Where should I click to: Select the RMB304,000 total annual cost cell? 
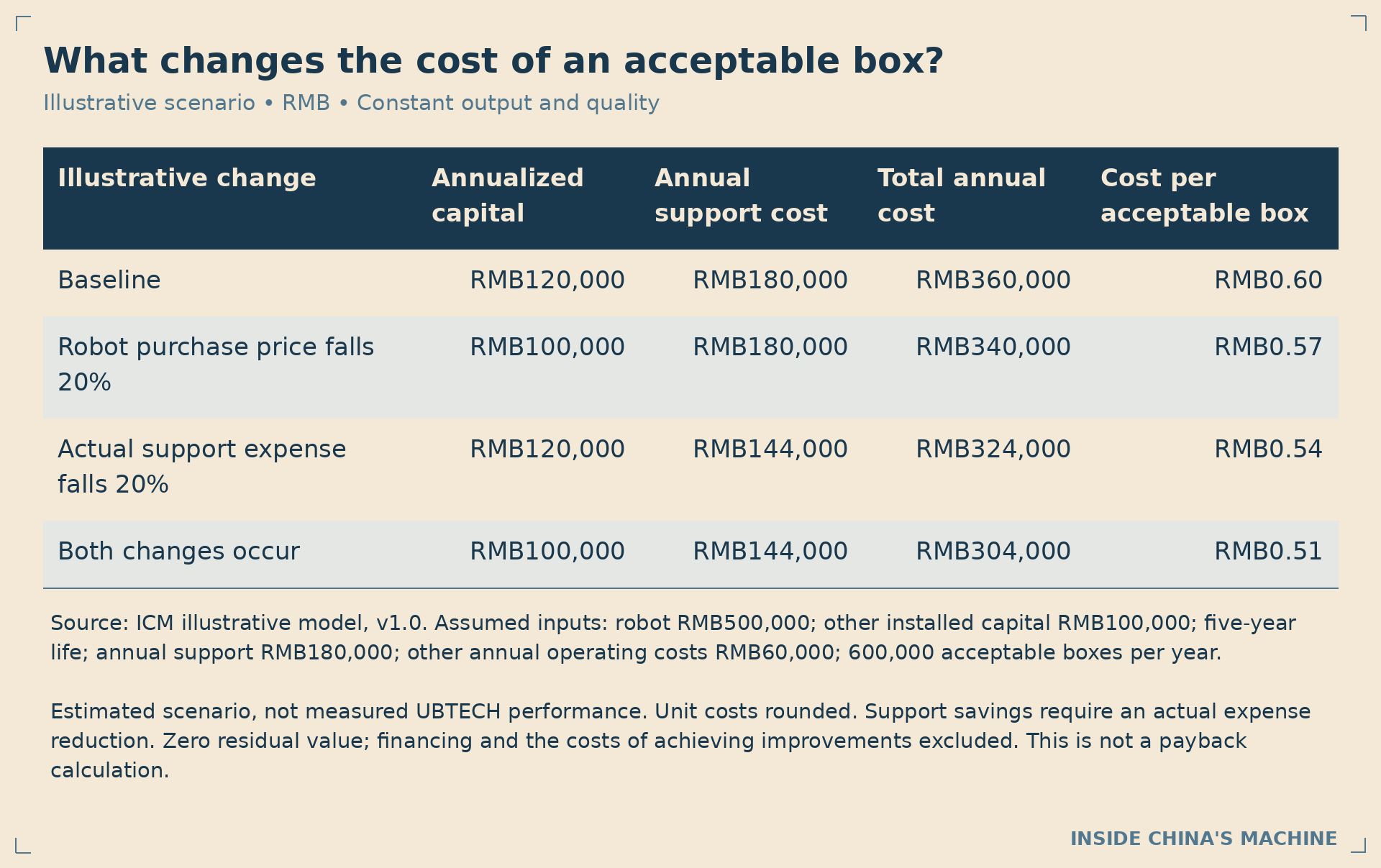pyautogui.click(x=993, y=551)
